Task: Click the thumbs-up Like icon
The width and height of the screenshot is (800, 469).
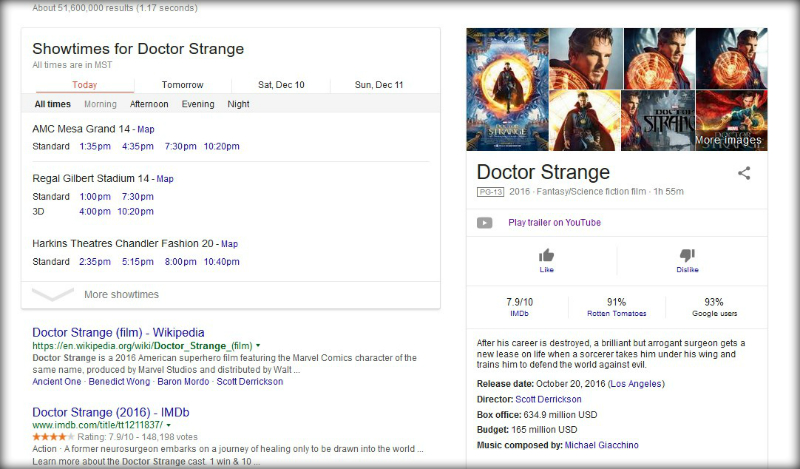Action: pos(546,255)
